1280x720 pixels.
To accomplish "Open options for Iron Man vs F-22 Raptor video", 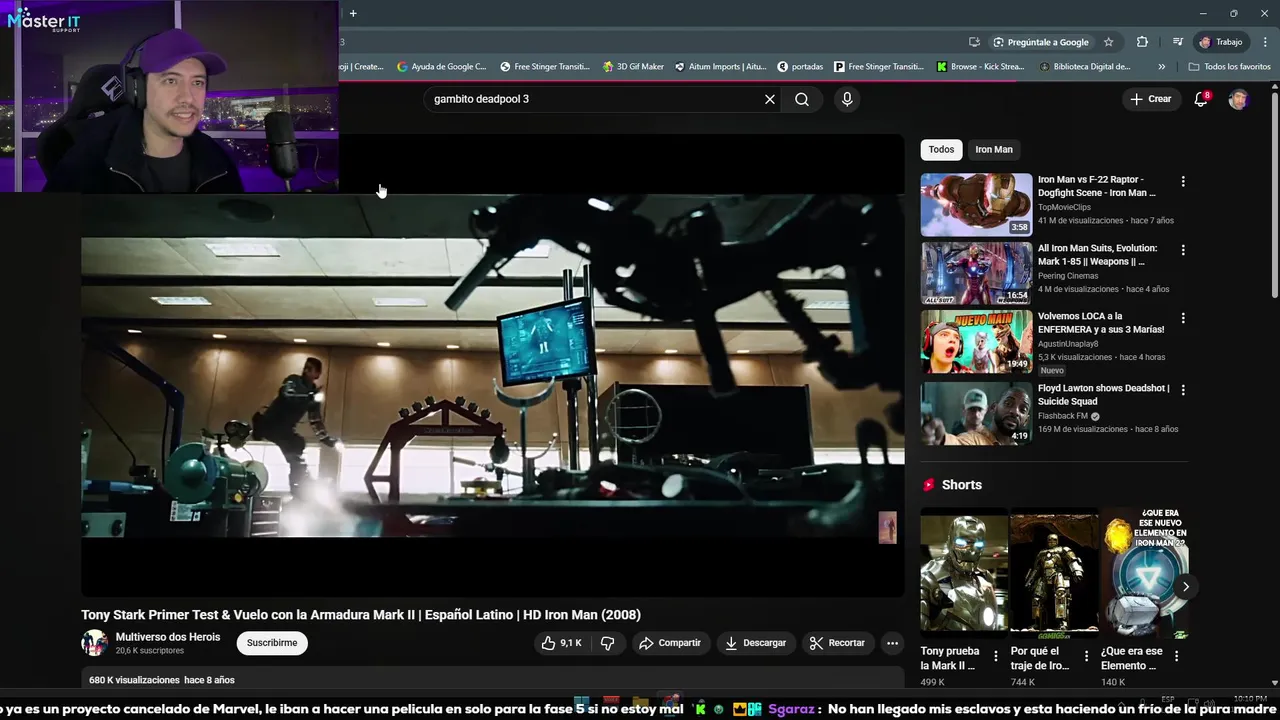I will (1183, 182).
